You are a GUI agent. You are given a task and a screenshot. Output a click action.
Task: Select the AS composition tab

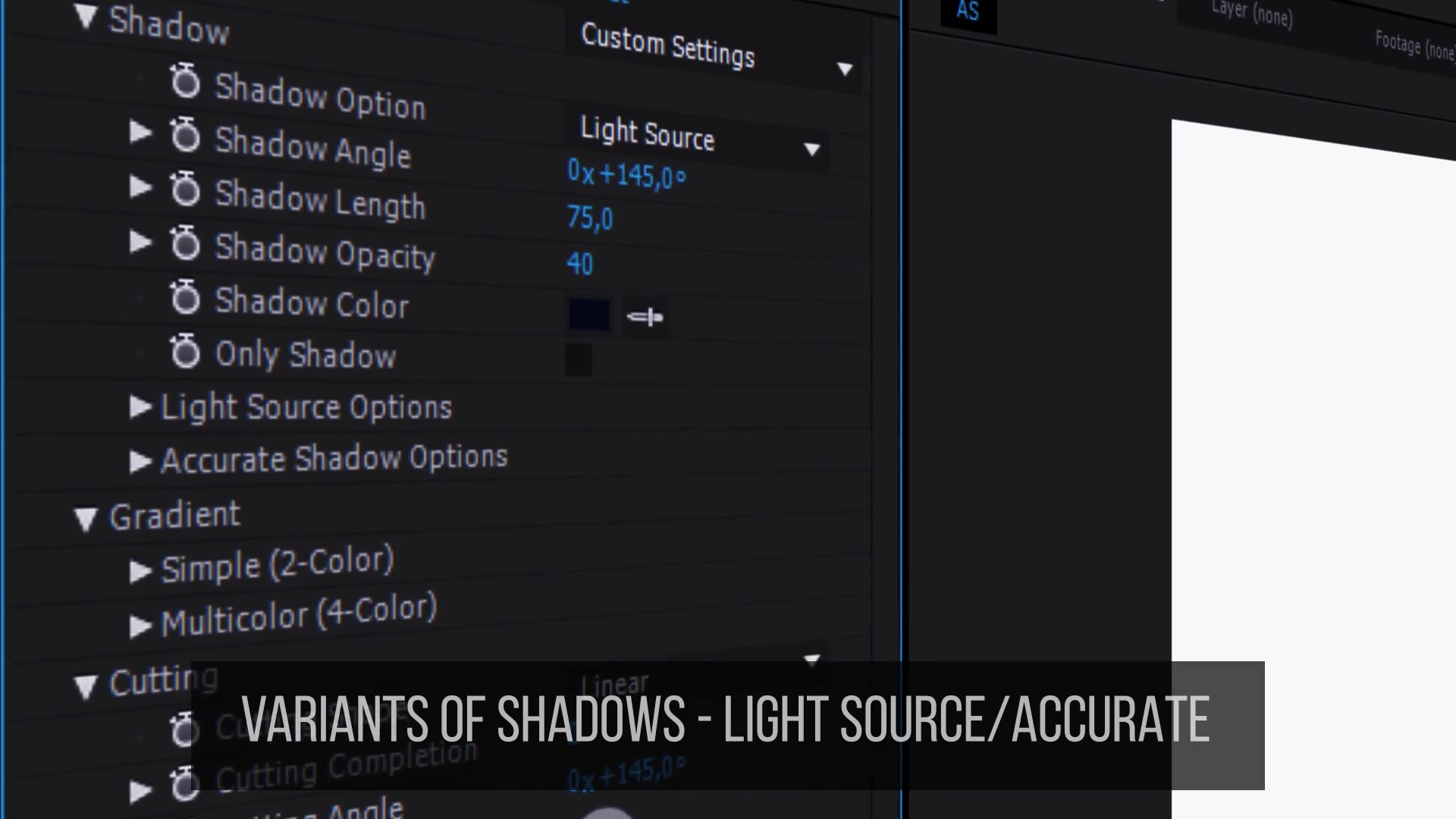pos(968,11)
